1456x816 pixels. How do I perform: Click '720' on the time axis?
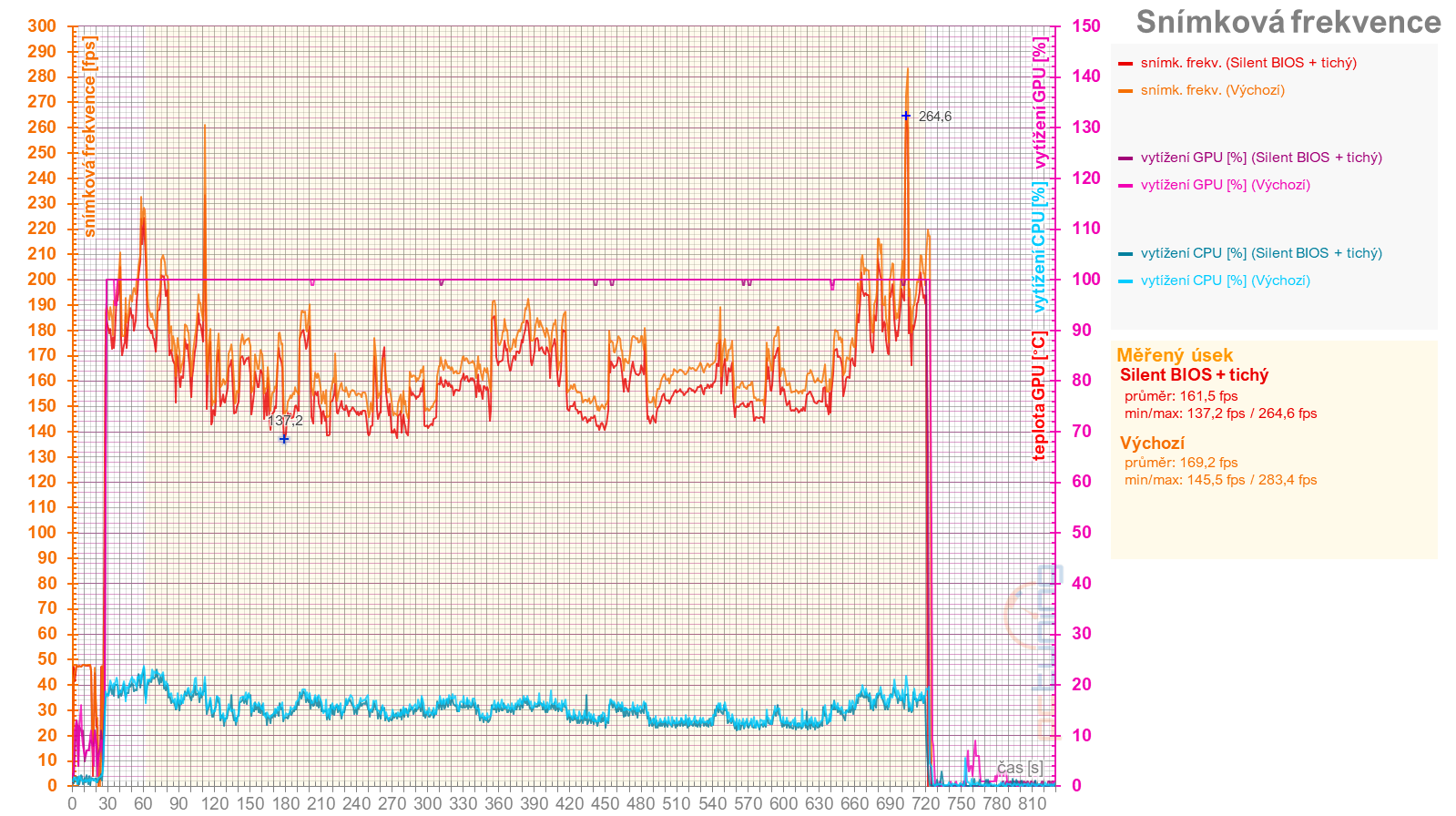pos(925,803)
